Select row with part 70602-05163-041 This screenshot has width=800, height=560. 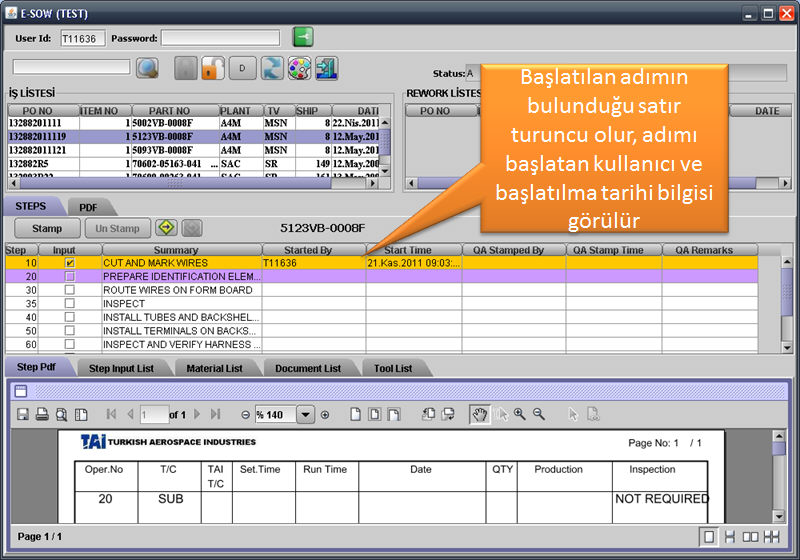194,164
